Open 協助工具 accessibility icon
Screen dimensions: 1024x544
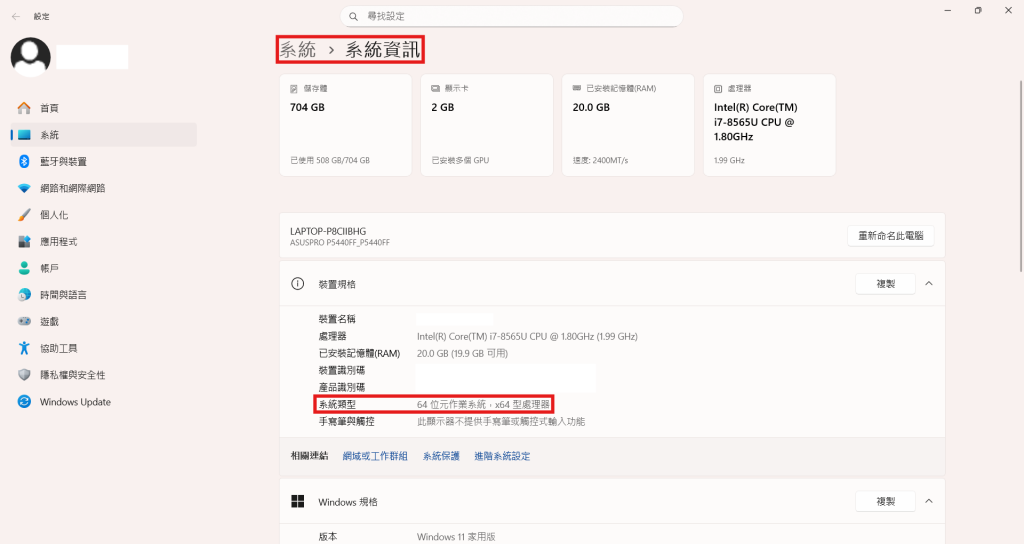coord(24,348)
